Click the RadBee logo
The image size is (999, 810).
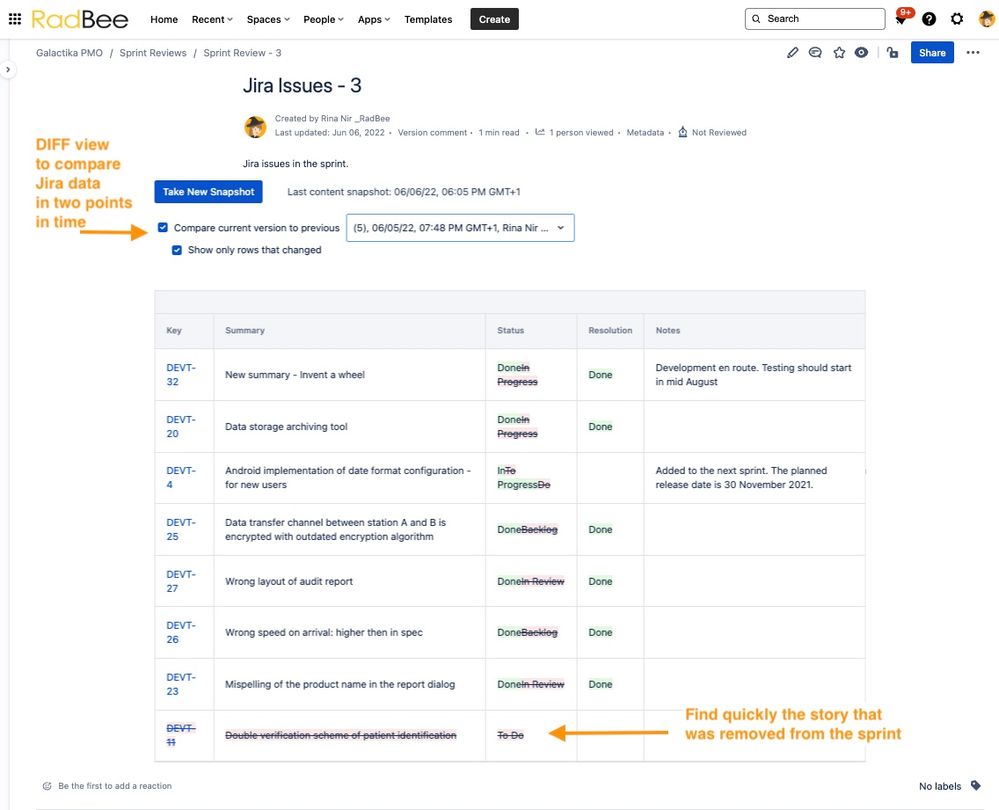click(80, 19)
